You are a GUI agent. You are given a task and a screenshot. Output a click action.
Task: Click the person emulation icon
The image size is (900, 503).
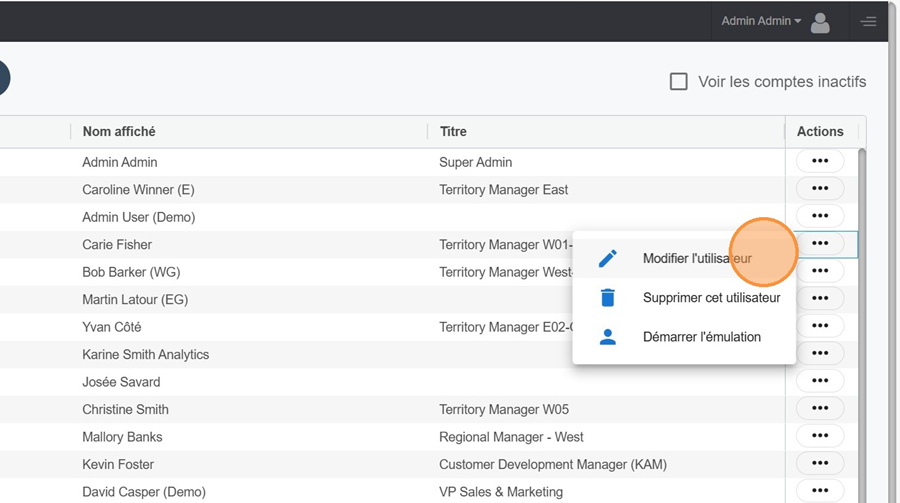607,337
